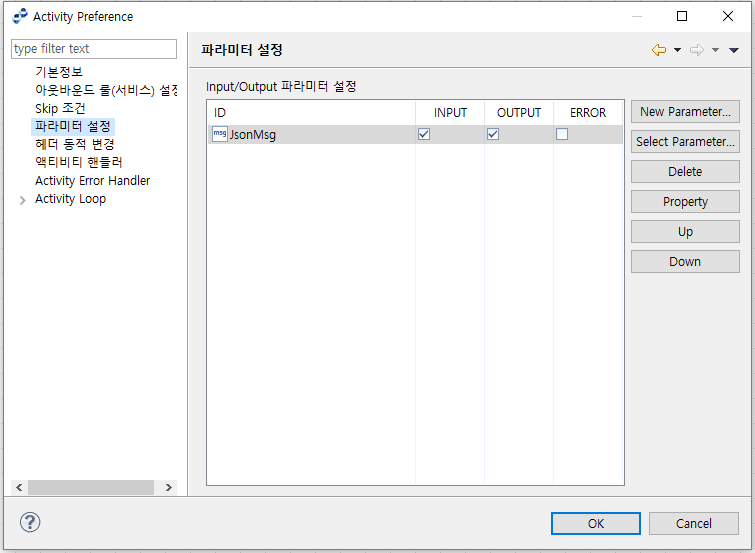Viewport: 755px width, 553px height.
Task: Select the 파라미터 설정 tree item
Action: coord(73,126)
